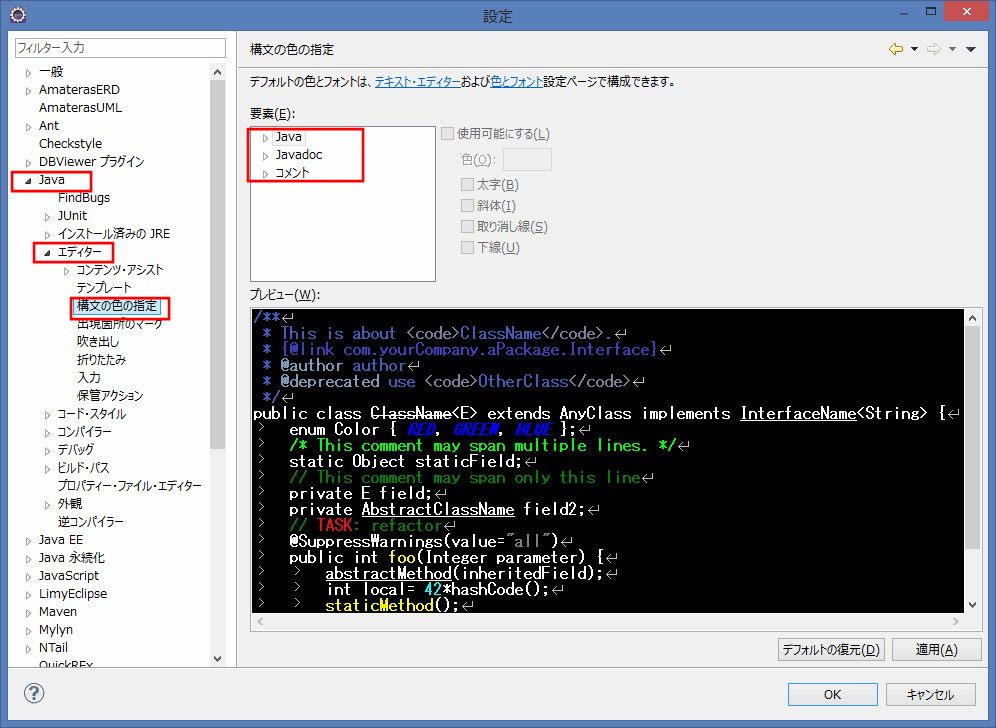Select NTail in the tree
The image size is (996, 728).
click(53, 648)
